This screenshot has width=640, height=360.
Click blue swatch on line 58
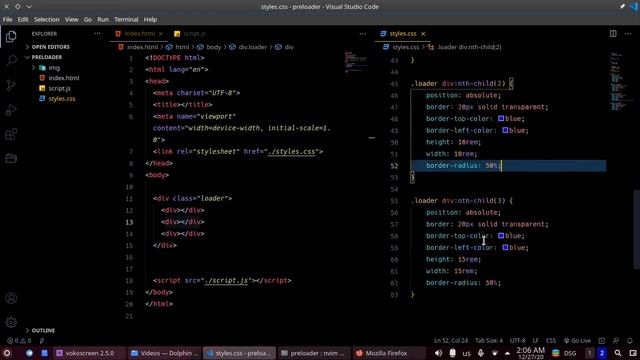[x=501, y=236]
